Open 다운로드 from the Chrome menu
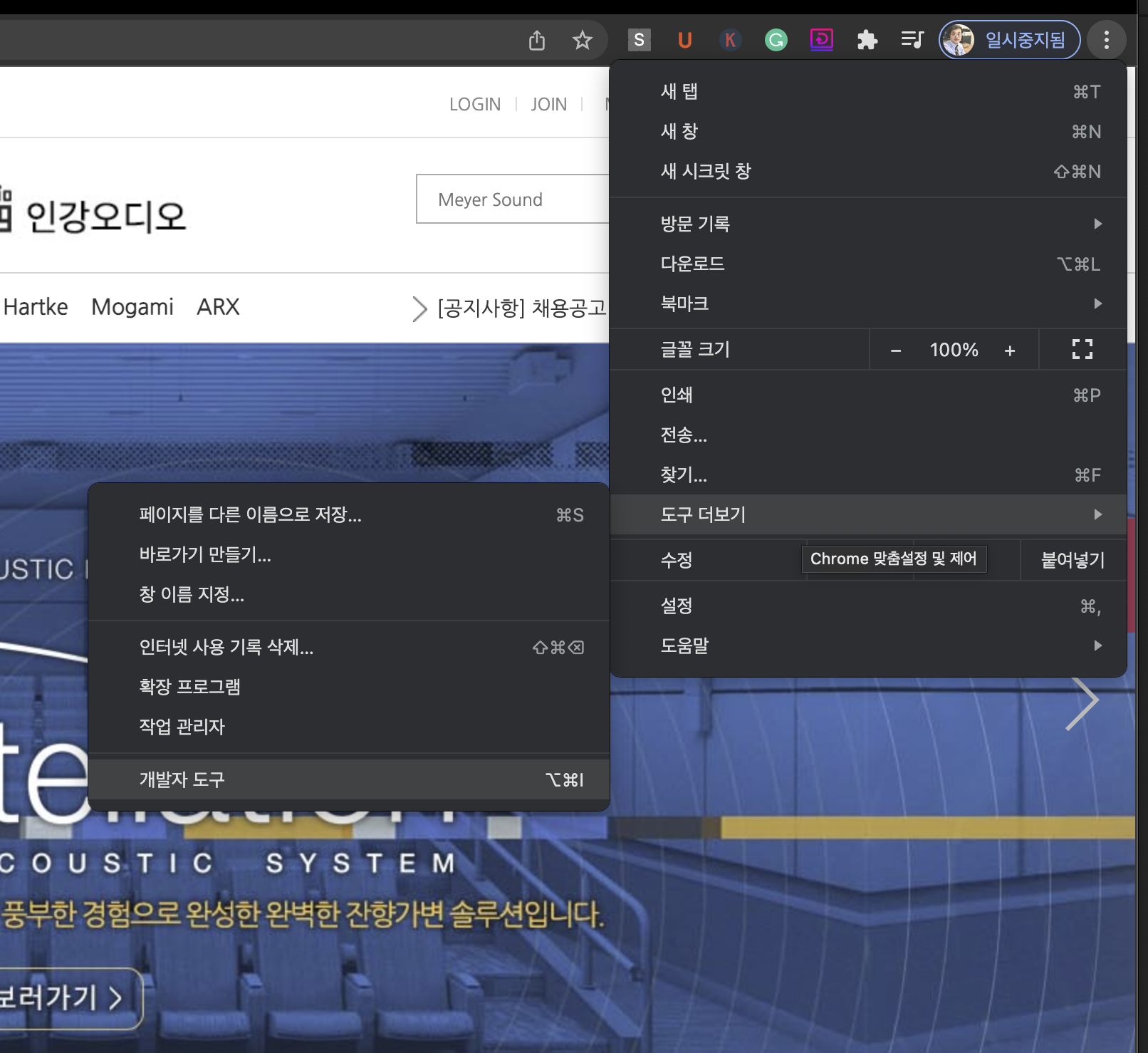 (x=868, y=264)
